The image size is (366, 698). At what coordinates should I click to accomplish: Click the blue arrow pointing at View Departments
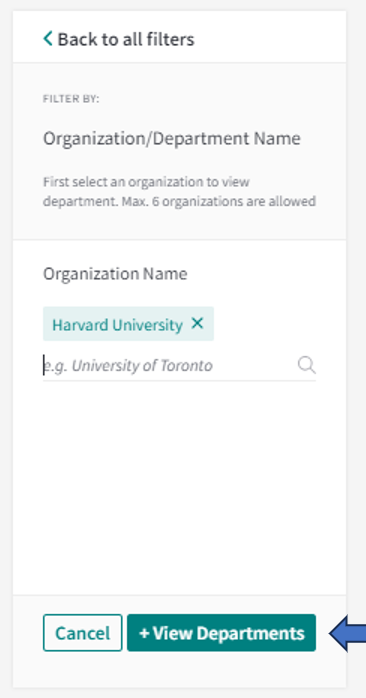(x=347, y=633)
